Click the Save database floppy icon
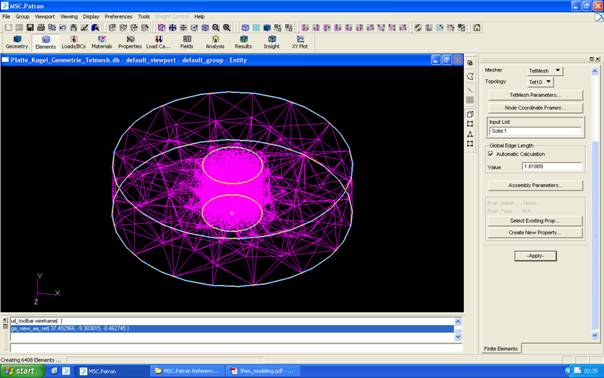 click(30, 28)
